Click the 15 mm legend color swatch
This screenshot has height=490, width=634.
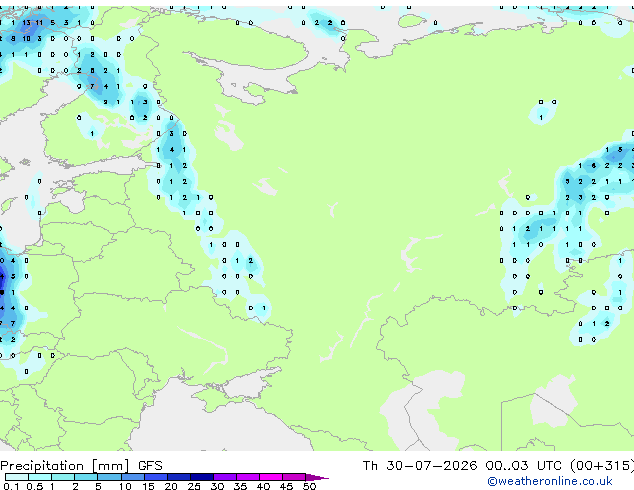(x=155, y=477)
